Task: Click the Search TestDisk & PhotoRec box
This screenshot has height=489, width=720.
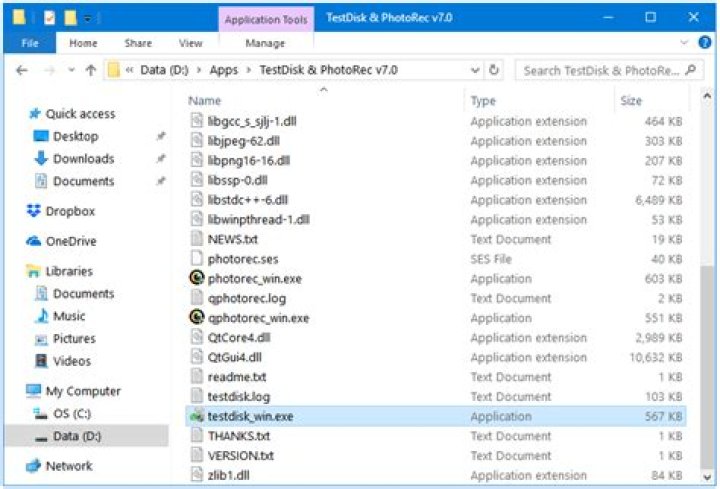Action: tap(605, 71)
